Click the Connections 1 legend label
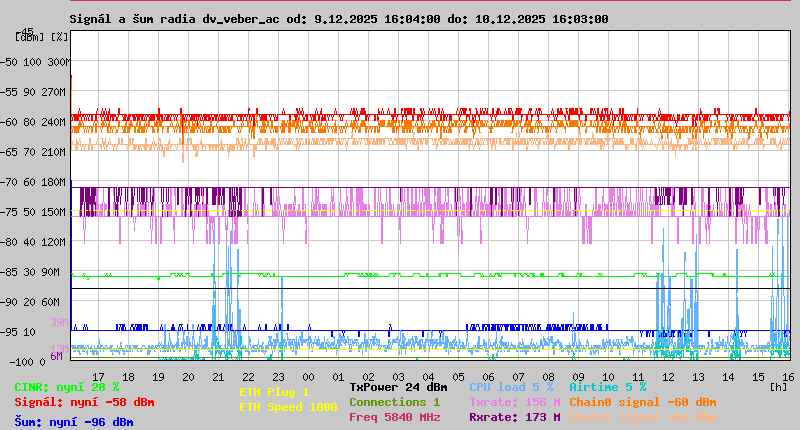 [x=394, y=402]
